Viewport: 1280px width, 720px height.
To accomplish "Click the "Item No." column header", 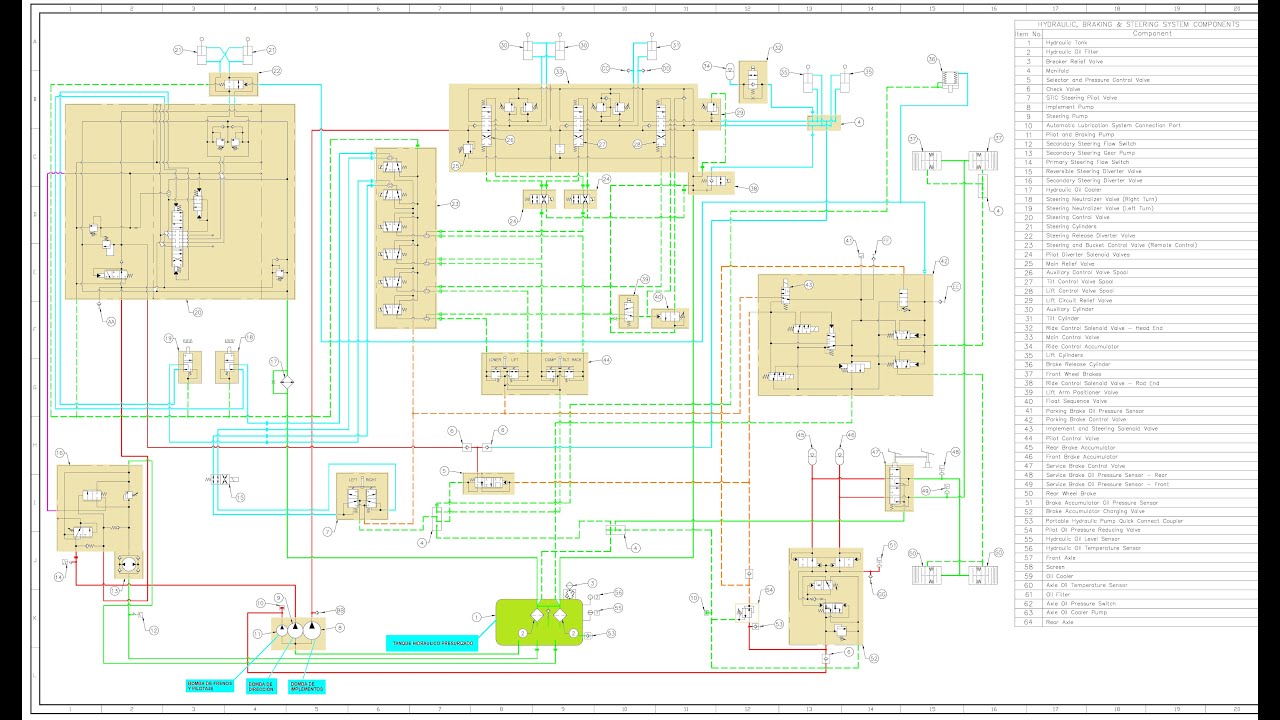I will click(1028, 33).
